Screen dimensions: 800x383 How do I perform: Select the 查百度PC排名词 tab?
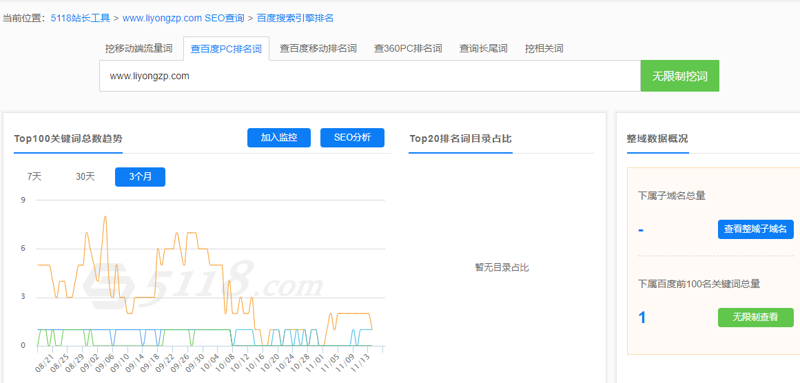click(x=226, y=49)
